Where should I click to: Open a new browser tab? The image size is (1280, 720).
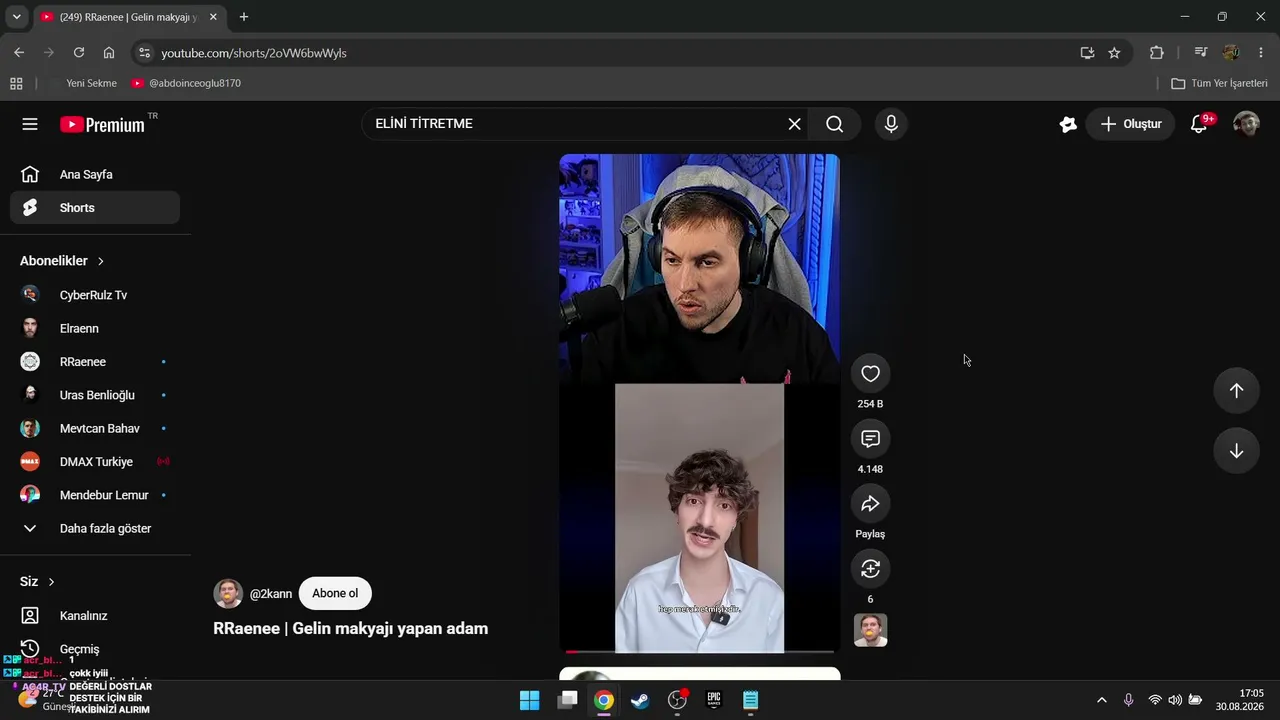(244, 17)
